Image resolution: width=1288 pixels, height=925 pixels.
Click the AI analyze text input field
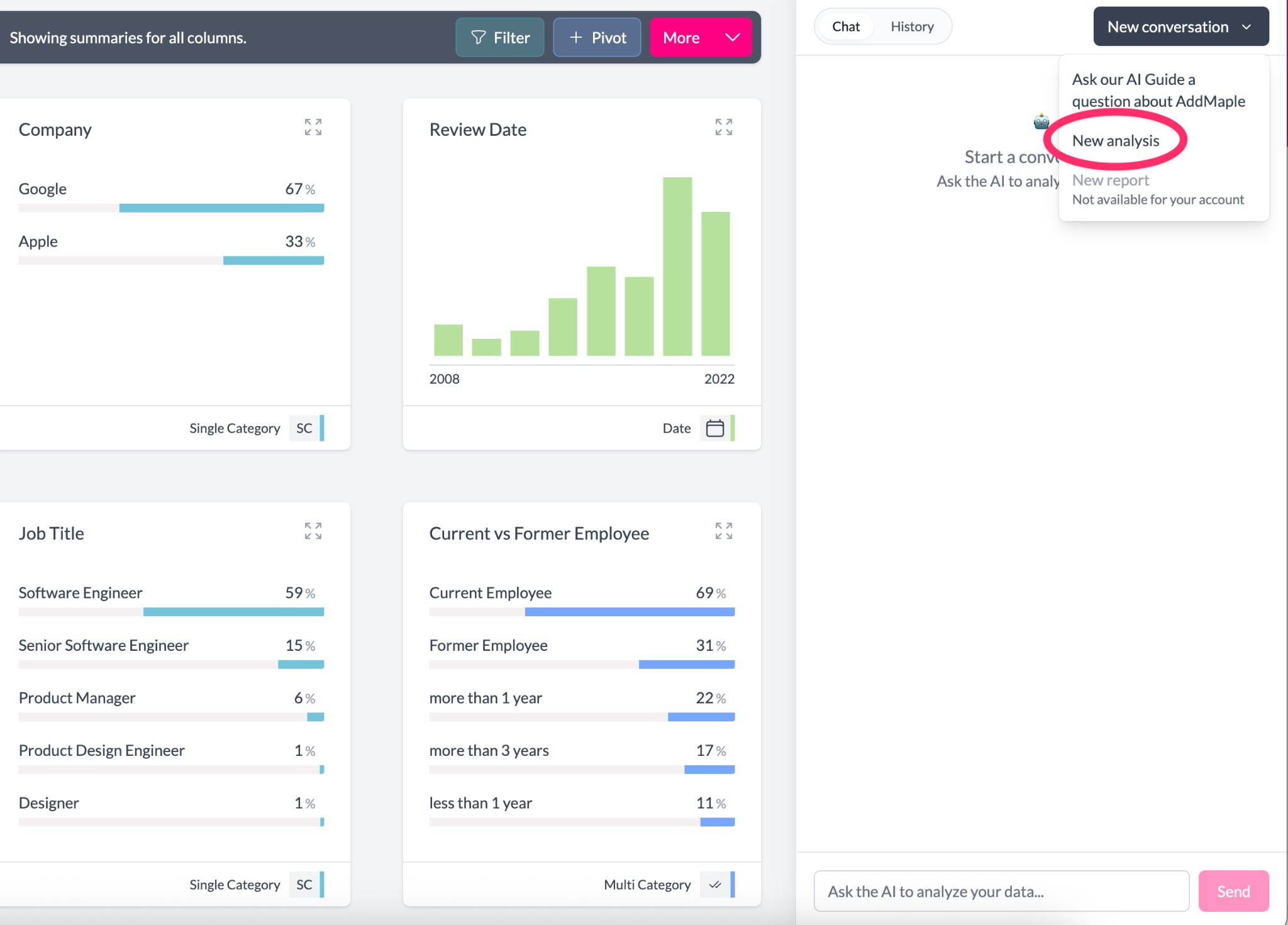[1000, 890]
